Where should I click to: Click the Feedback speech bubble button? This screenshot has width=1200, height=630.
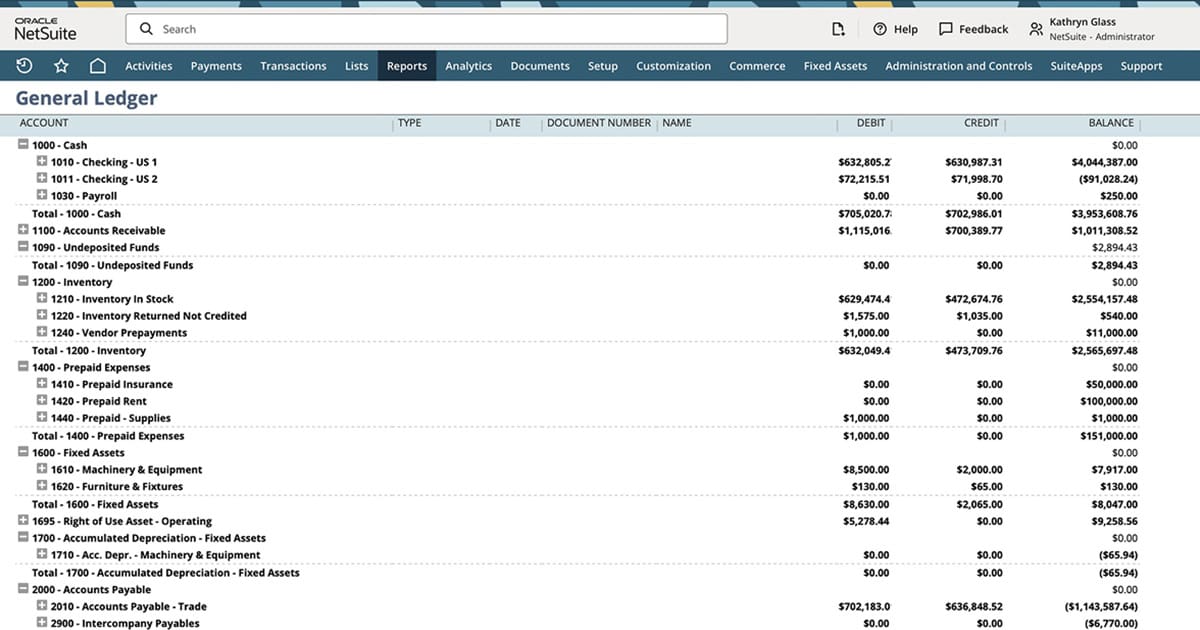tap(973, 29)
